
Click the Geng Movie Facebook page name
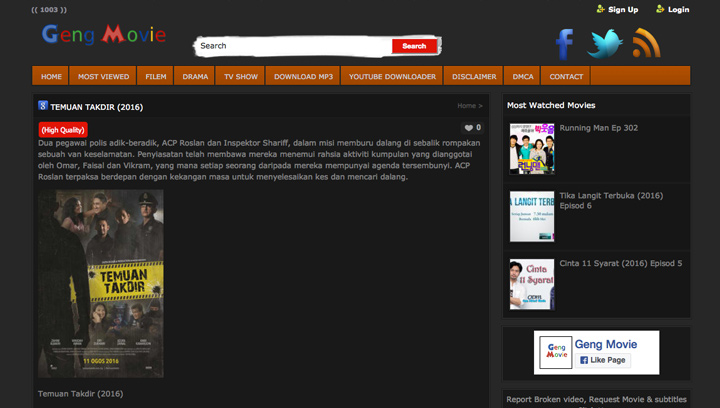(x=606, y=344)
